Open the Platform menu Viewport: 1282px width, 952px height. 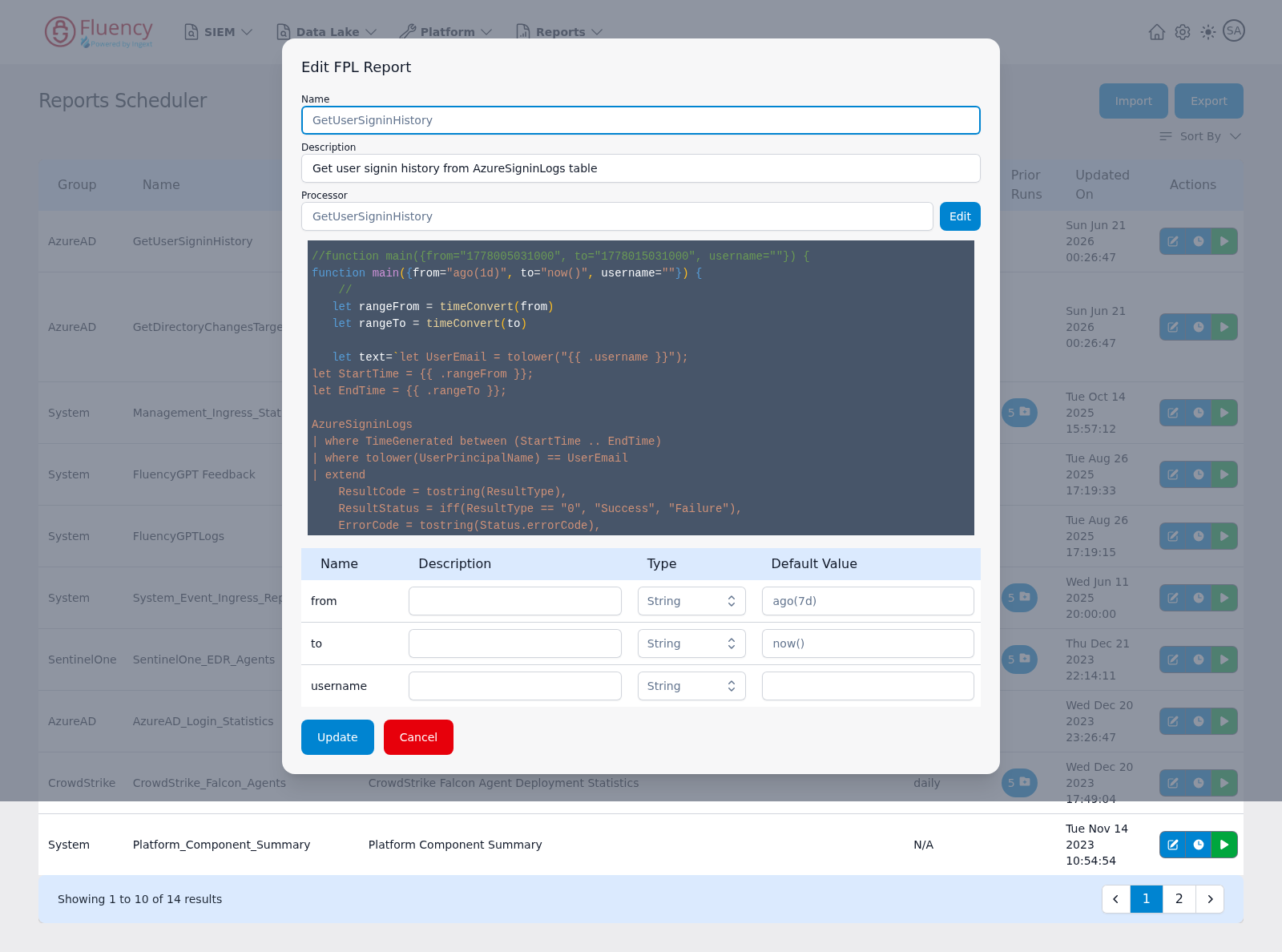[446, 32]
